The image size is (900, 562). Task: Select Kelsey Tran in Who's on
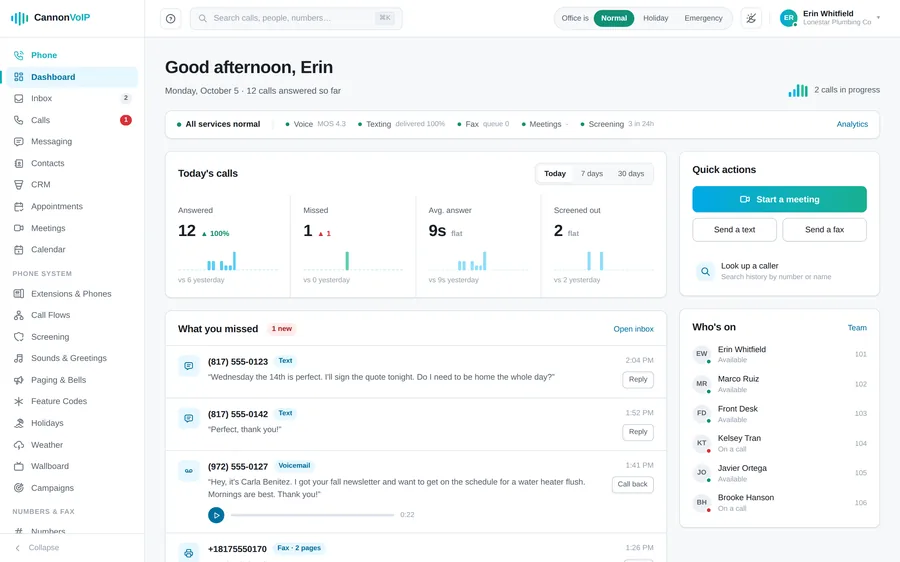(779, 443)
